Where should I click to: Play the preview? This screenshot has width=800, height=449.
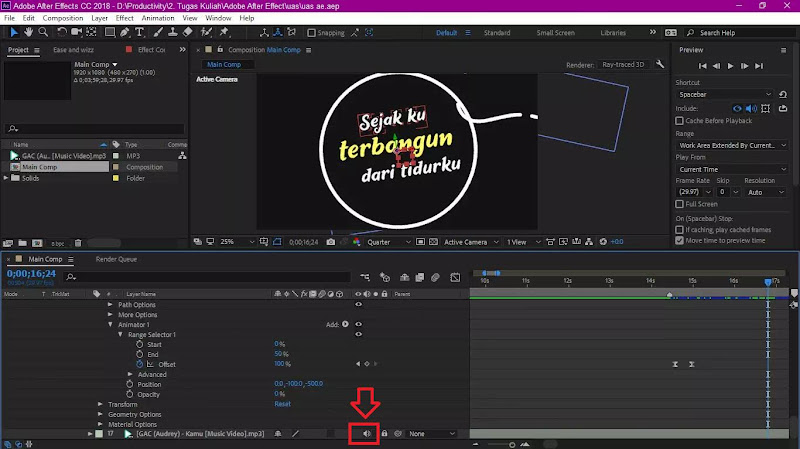[x=731, y=66]
